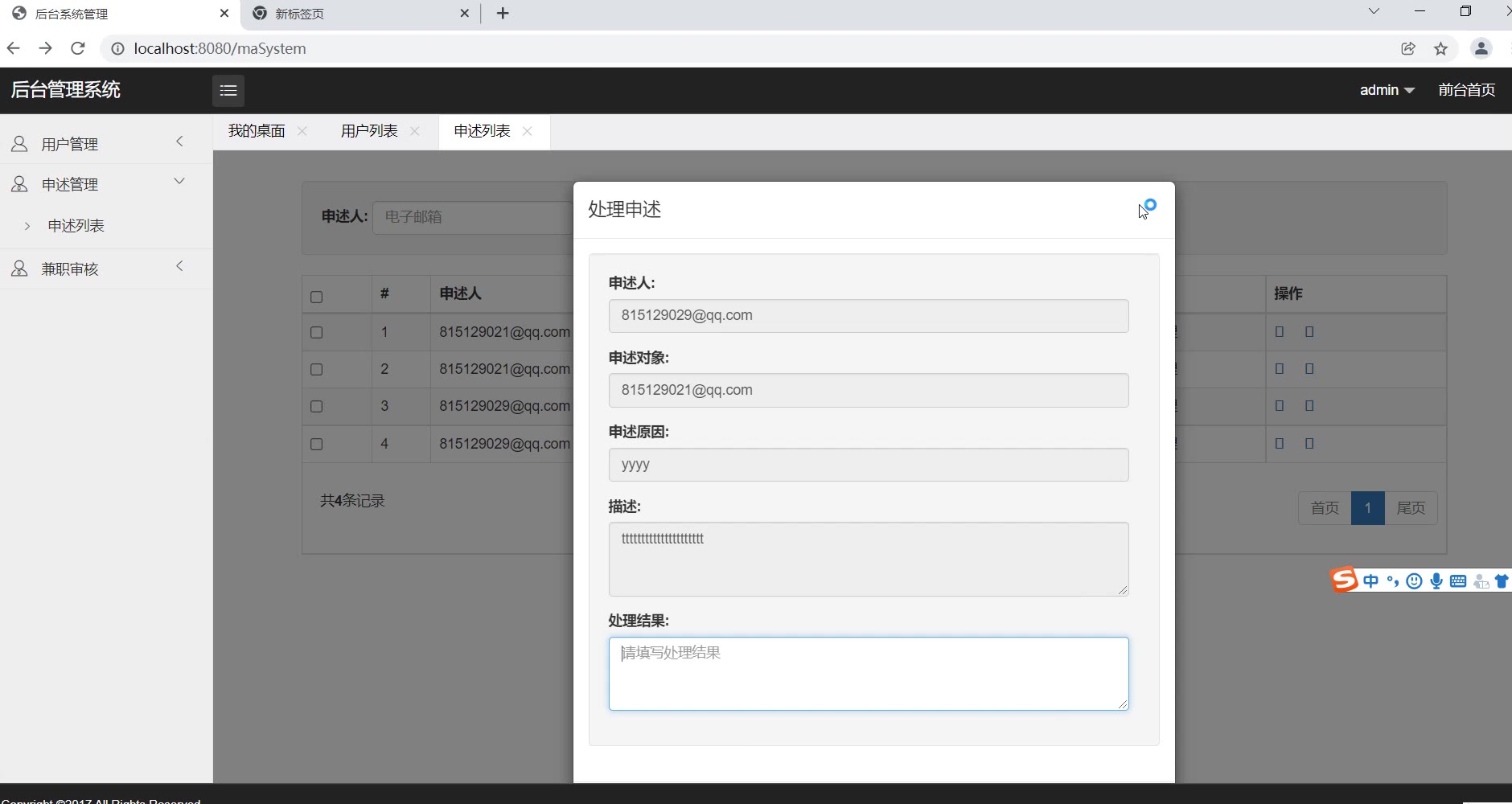Viewport: 1512px width, 804px height.
Task: Click second action icon in row 4
Action: (x=1309, y=443)
